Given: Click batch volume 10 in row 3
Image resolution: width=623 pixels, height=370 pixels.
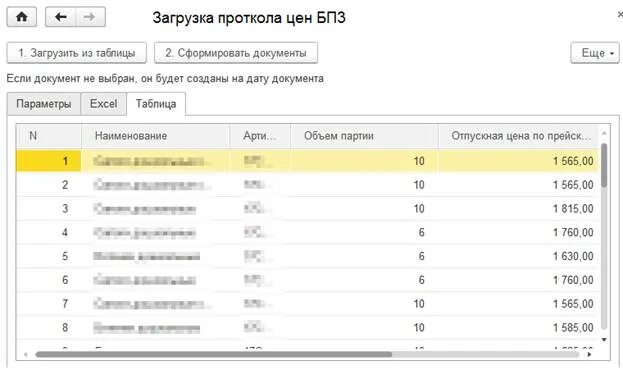Looking at the screenshot, I should [419, 209].
